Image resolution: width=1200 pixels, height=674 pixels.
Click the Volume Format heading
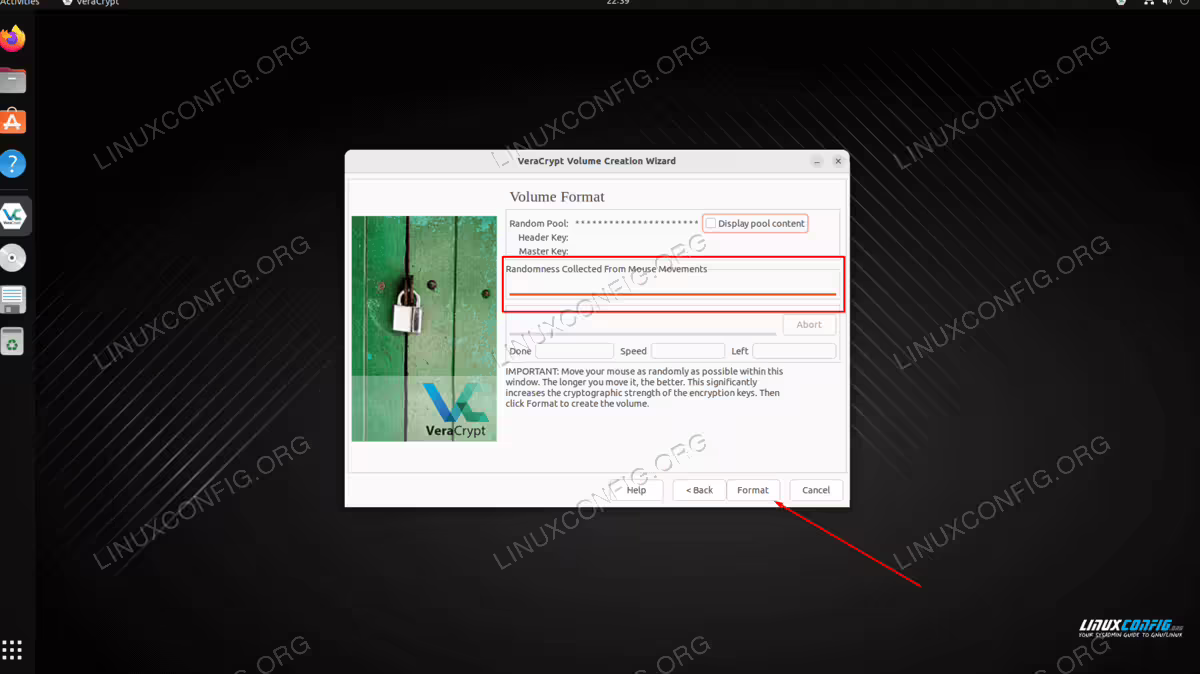557,197
